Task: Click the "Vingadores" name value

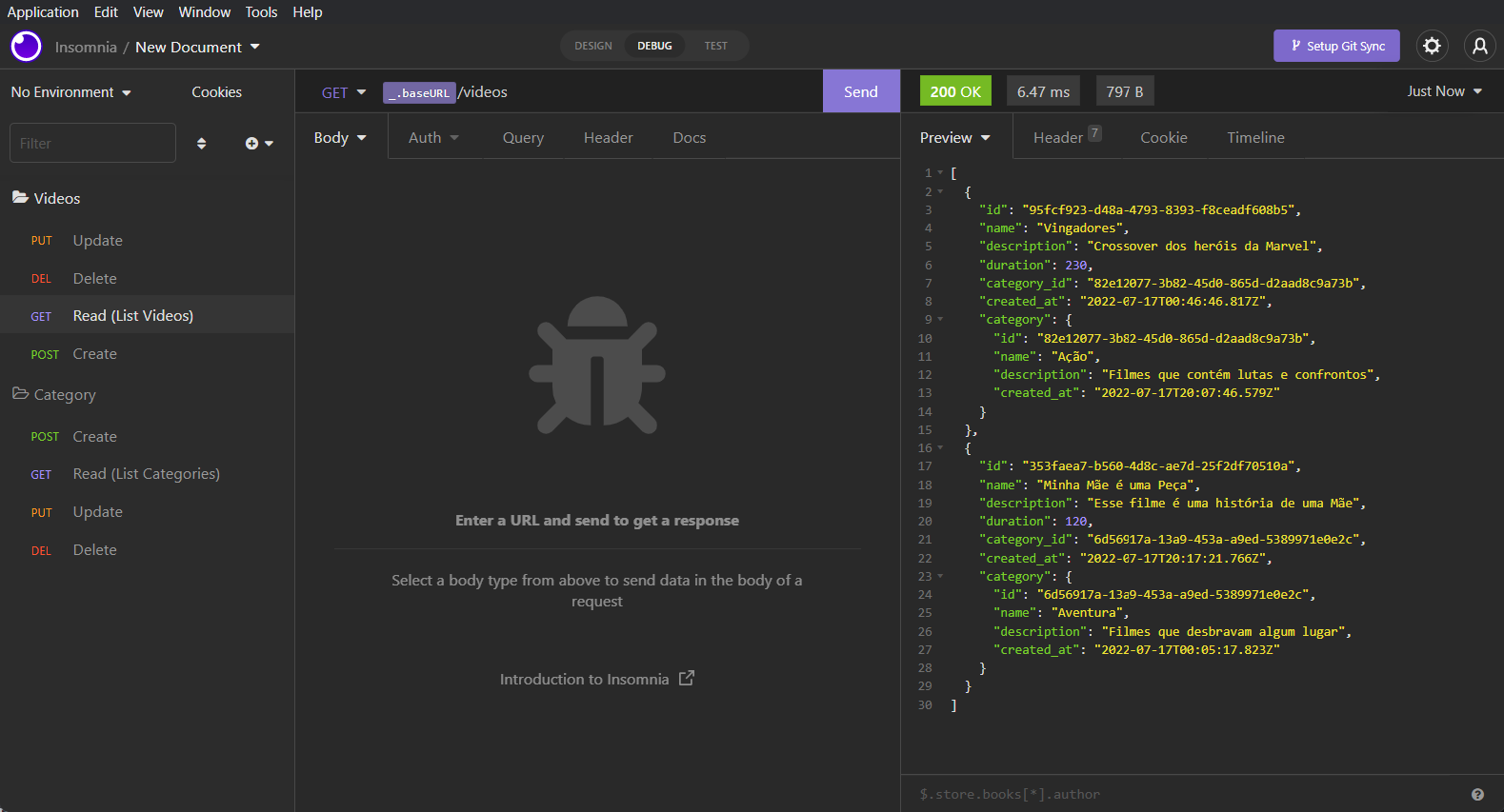Action: pos(1078,228)
